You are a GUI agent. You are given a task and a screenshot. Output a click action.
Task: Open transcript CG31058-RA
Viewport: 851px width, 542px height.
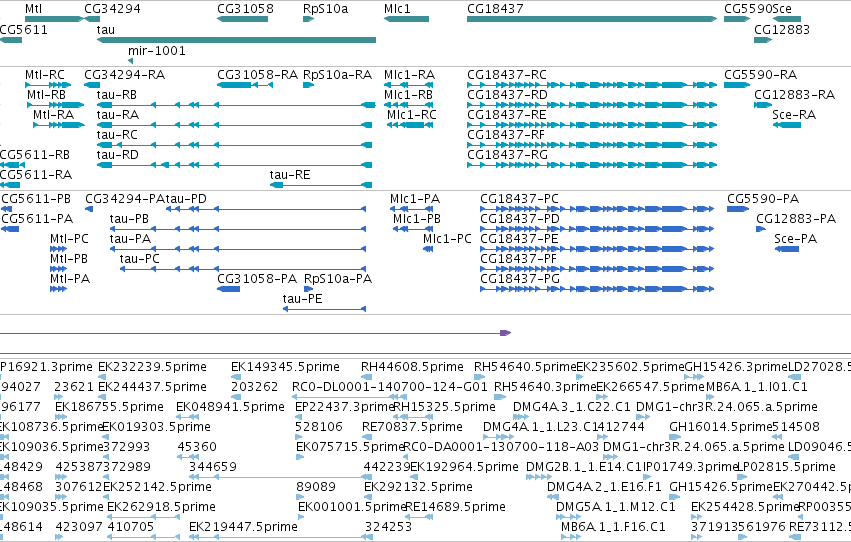(x=245, y=85)
